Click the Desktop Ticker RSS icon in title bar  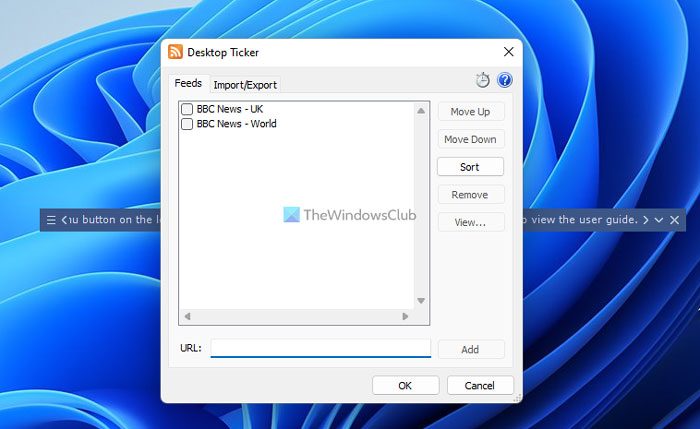click(175, 52)
